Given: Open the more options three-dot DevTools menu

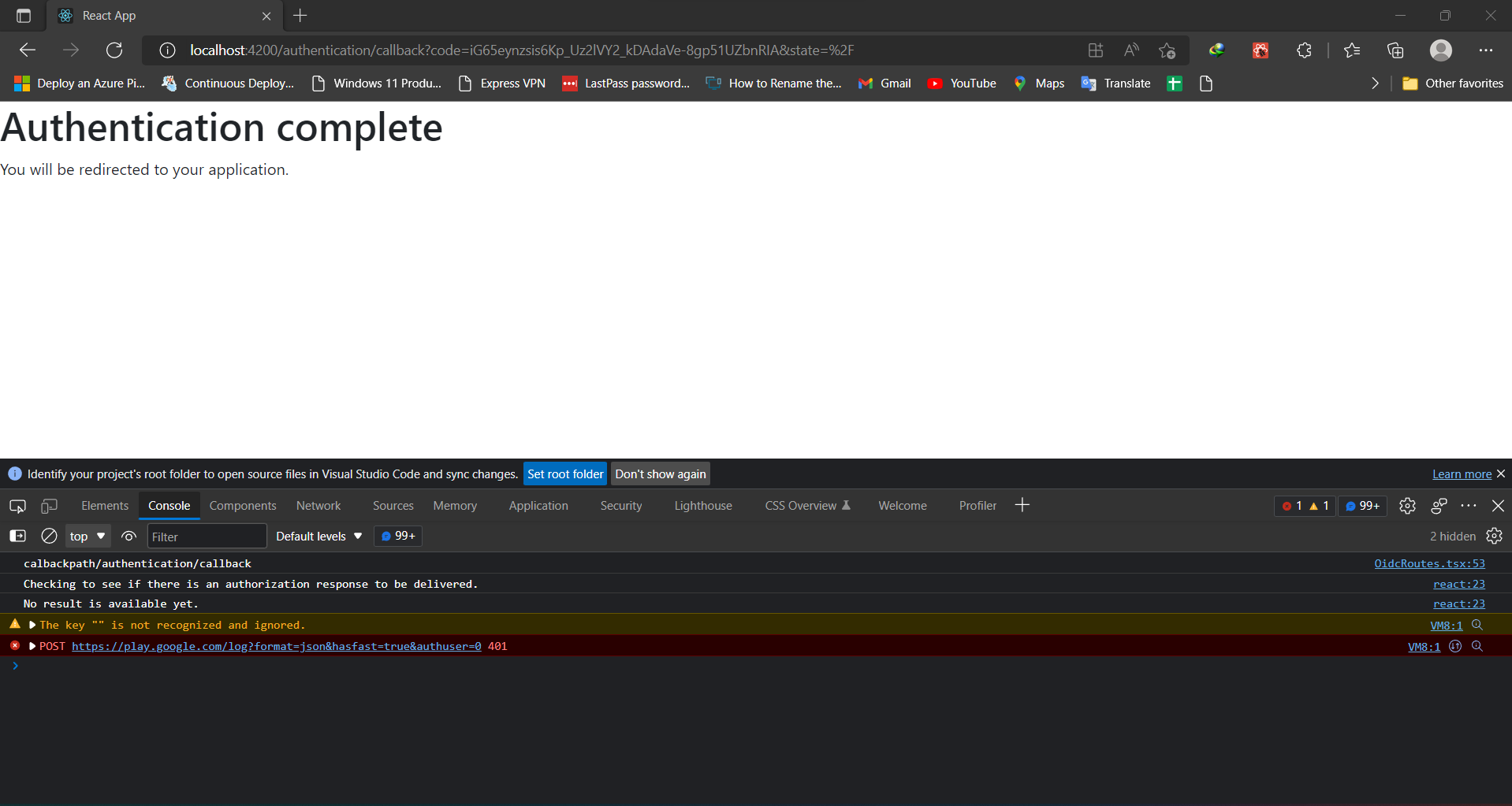Looking at the screenshot, I should click(1469, 506).
